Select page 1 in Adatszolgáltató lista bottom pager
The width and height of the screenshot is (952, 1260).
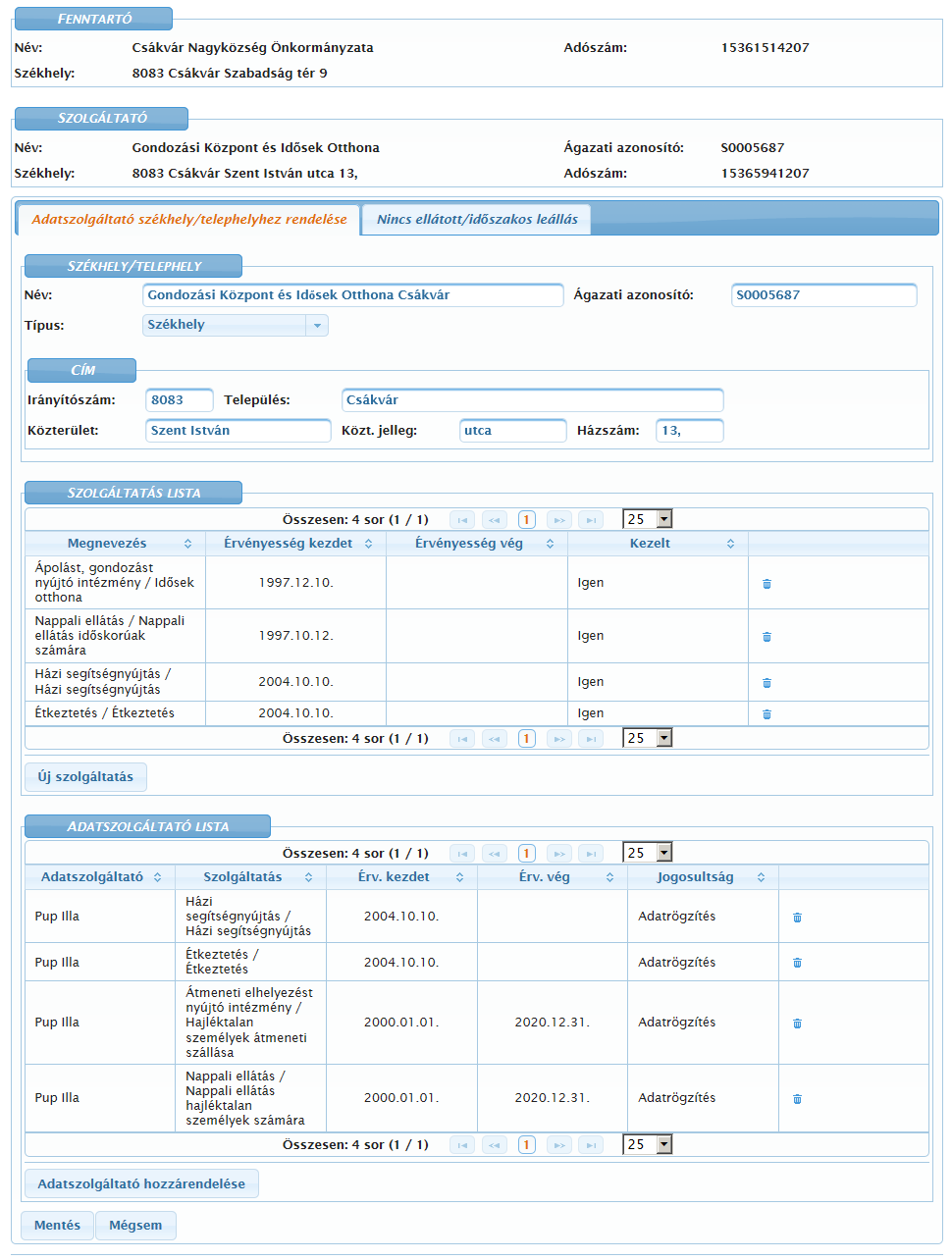point(527,1145)
